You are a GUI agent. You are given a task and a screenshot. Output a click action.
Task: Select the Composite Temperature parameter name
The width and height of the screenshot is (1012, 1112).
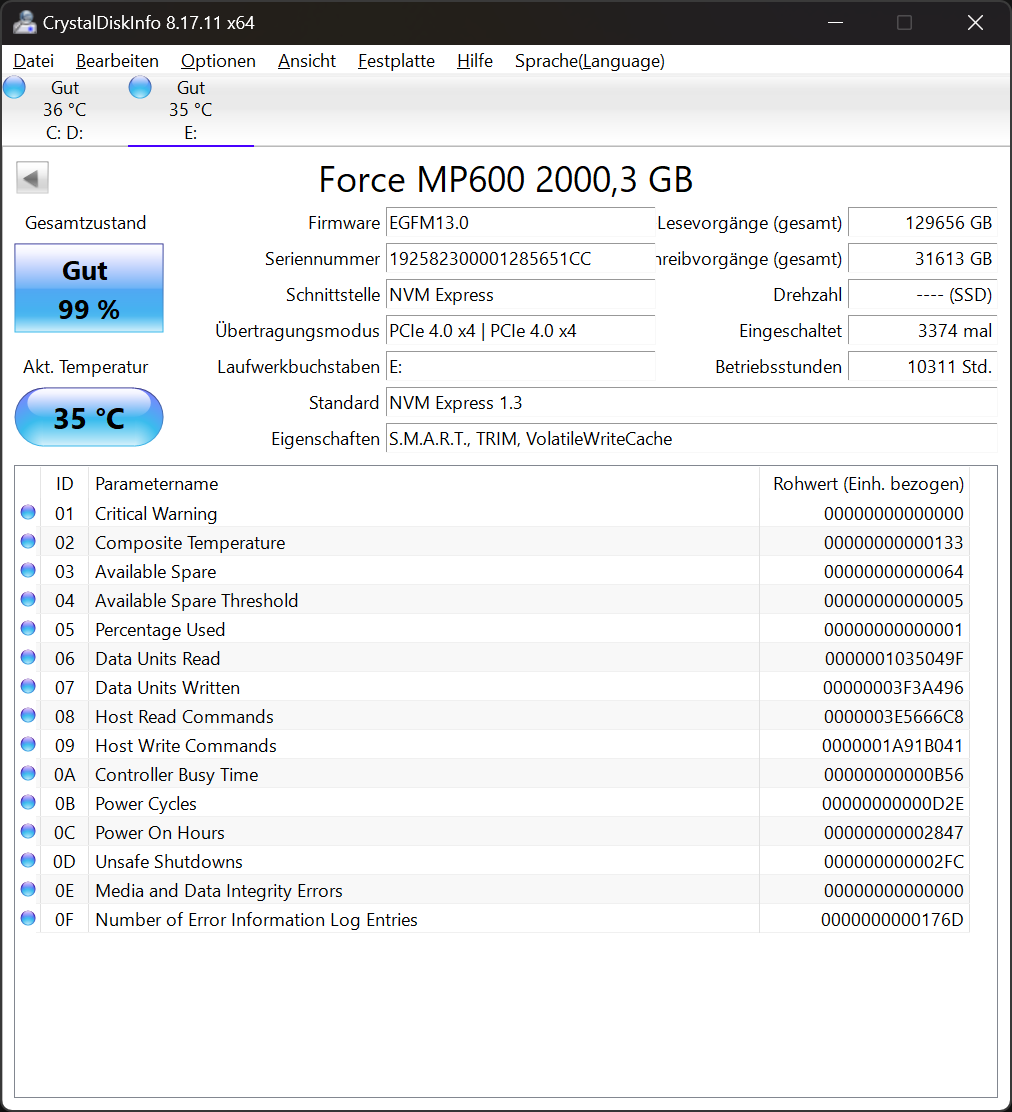click(190, 543)
